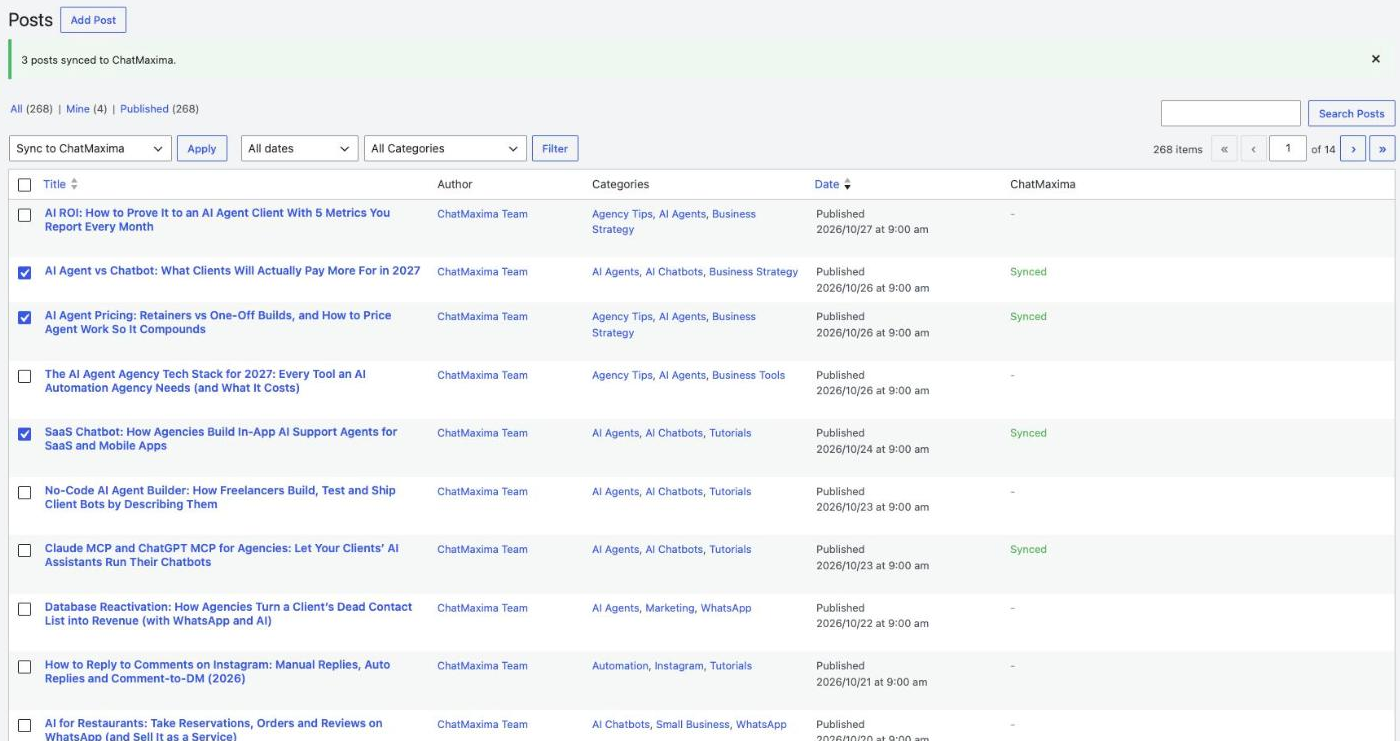Click the Categories column header
Image resolution: width=1400 pixels, height=741 pixels.
[x=620, y=184]
